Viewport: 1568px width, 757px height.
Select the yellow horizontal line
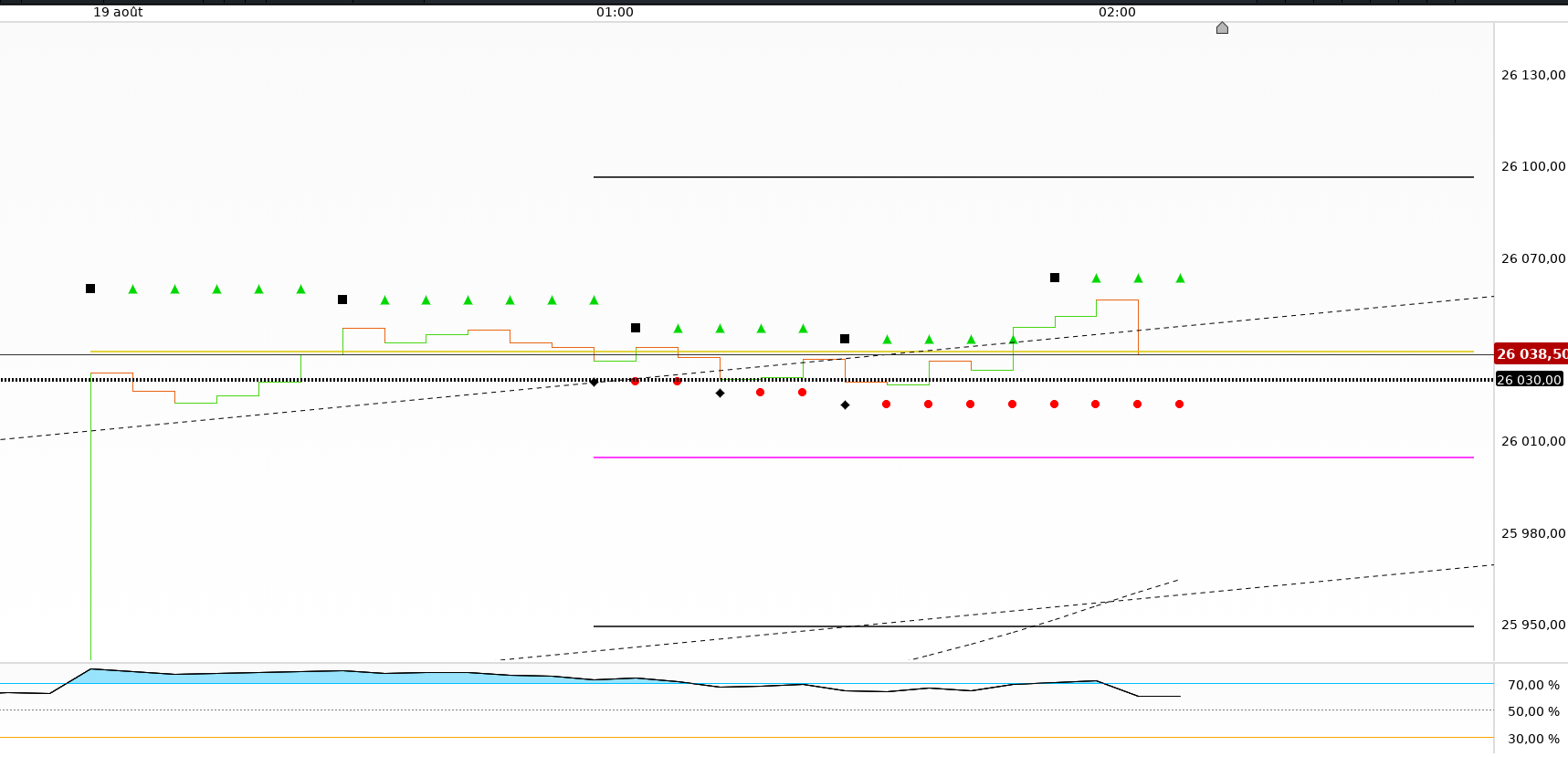782,351
